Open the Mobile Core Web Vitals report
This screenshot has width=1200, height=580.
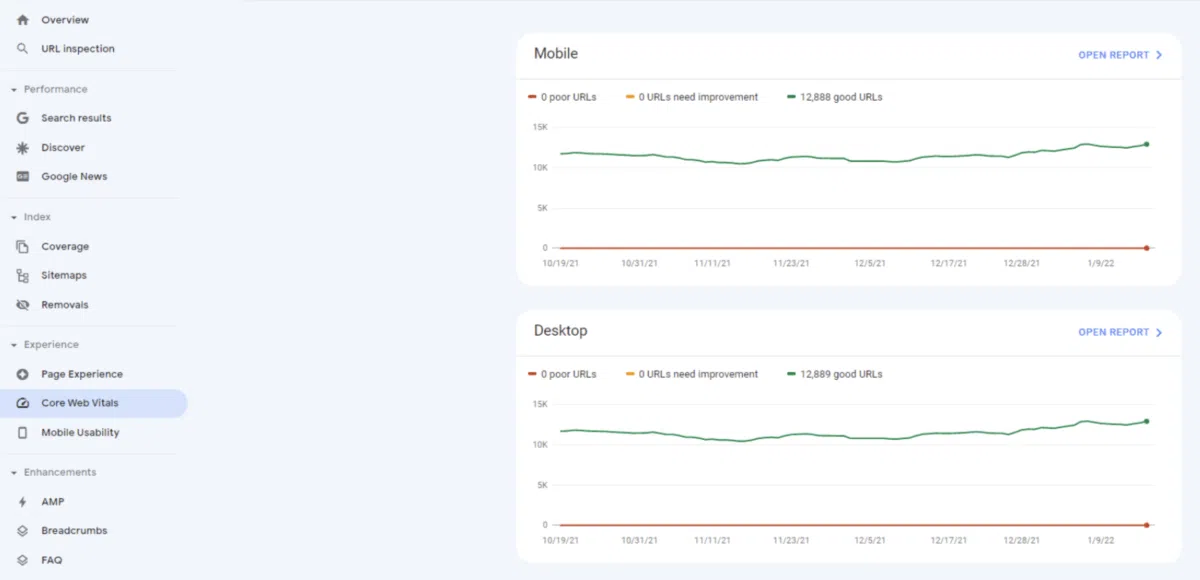click(x=1113, y=55)
